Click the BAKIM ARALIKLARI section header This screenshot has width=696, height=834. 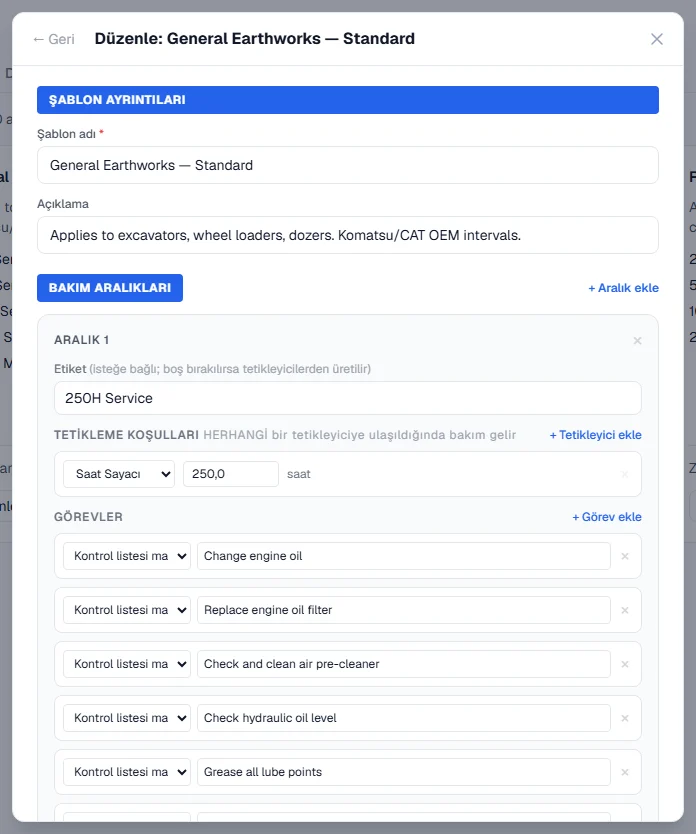click(x=110, y=288)
